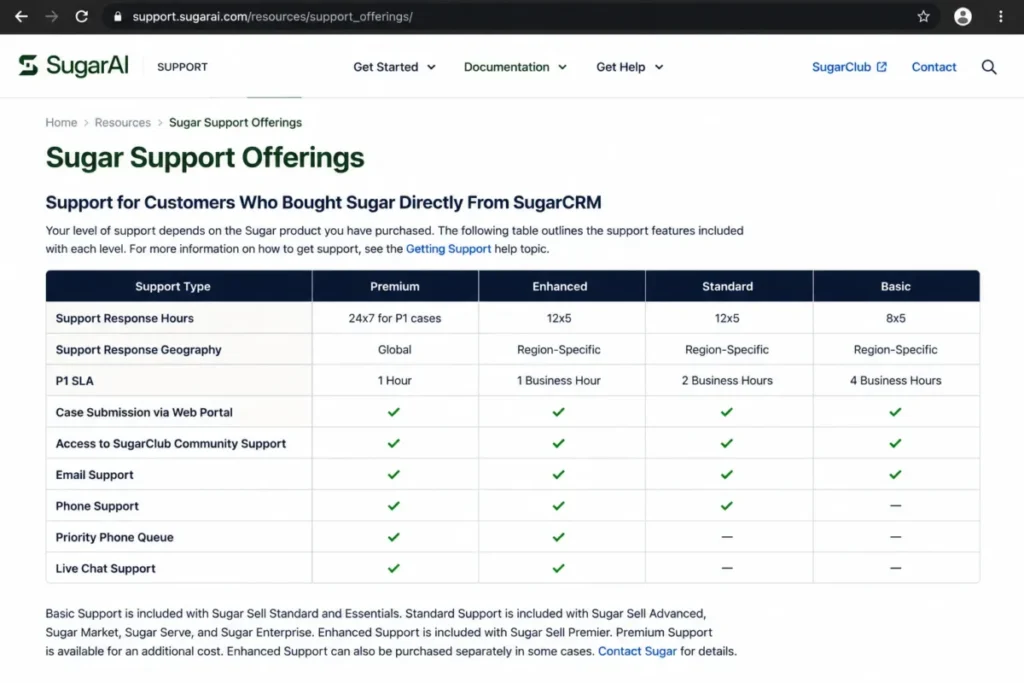This screenshot has width=1024, height=683.
Task: Click Standard dash for Live Chat Support
Action: click(x=727, y=568)
